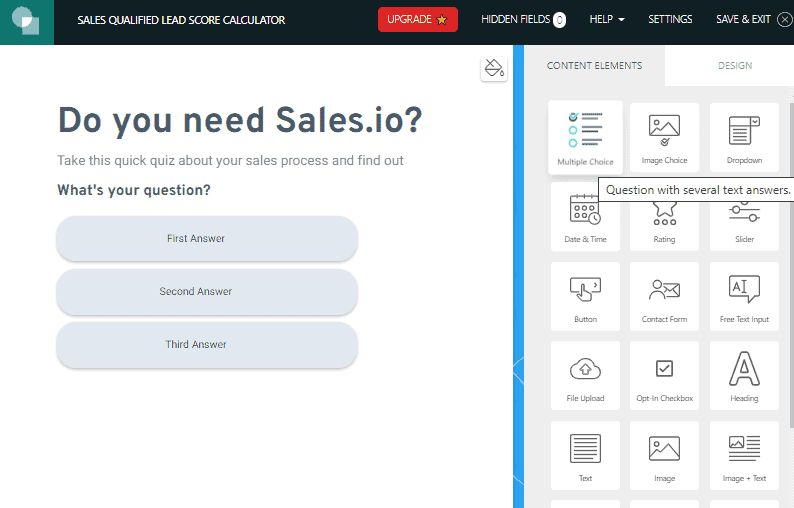This screenshot has width=794, height=508.
Task: Add a Multiple Choice element
Action: click(585, 137)
